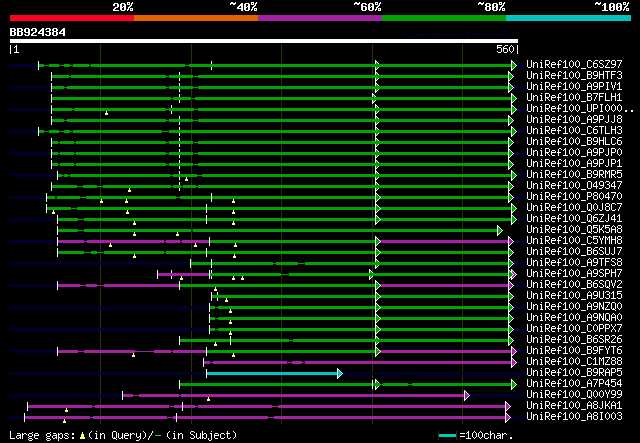
Task: Click the UniRef100_A9NQA0 hit label
Action: point(574,318)
